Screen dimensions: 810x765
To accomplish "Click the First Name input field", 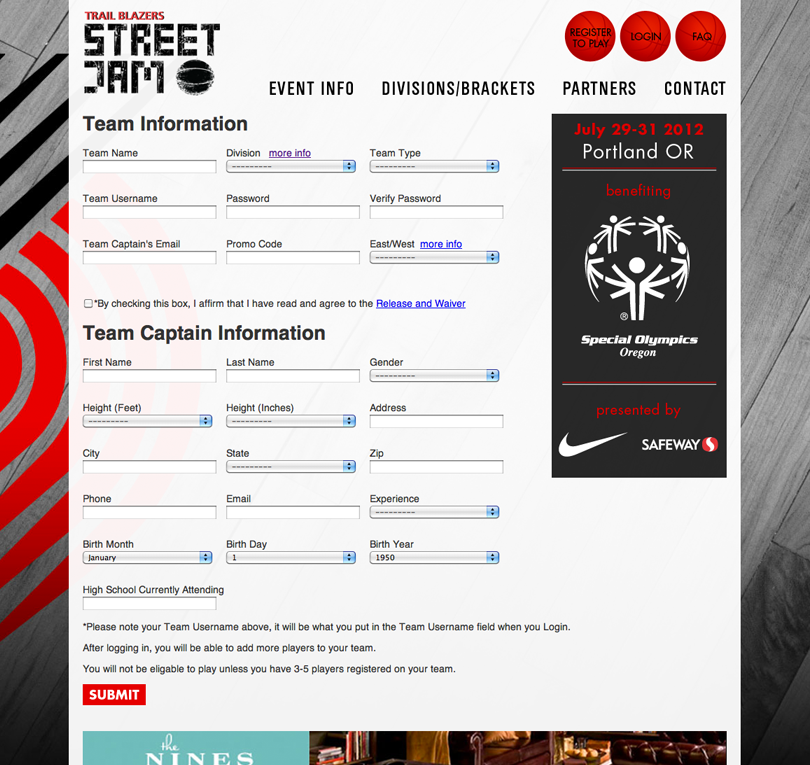I will point(149,376).
